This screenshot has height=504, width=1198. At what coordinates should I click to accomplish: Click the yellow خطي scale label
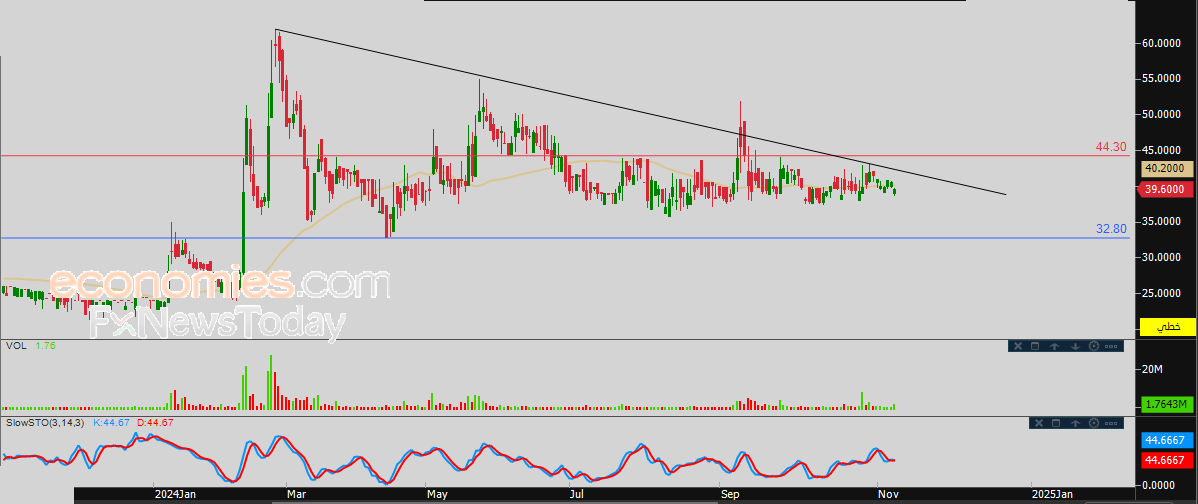1168,327
